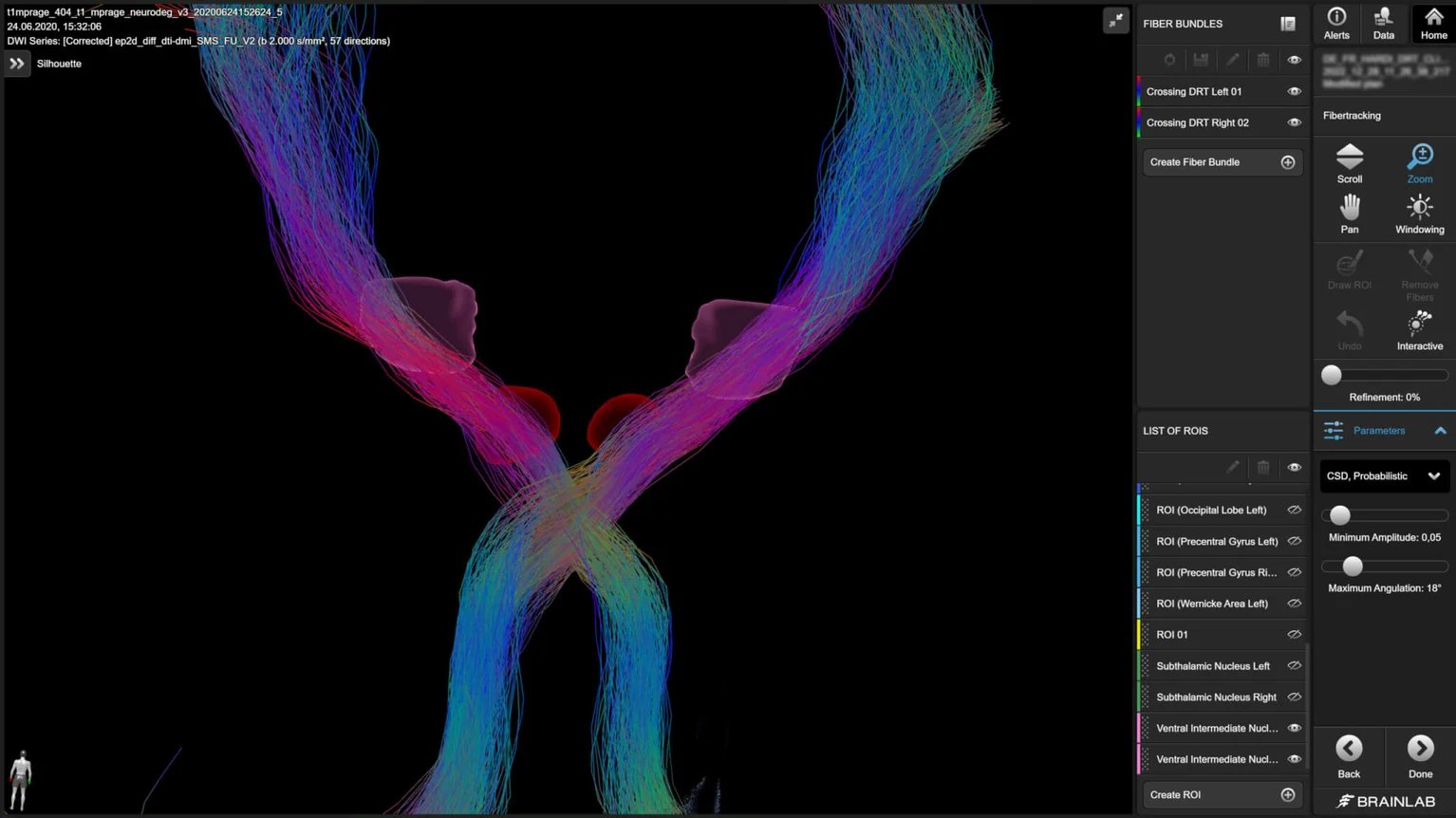The width and height of the screenshot is (1456, 818).
Task: Select the Windowing tool
Action: [1420, 214]
